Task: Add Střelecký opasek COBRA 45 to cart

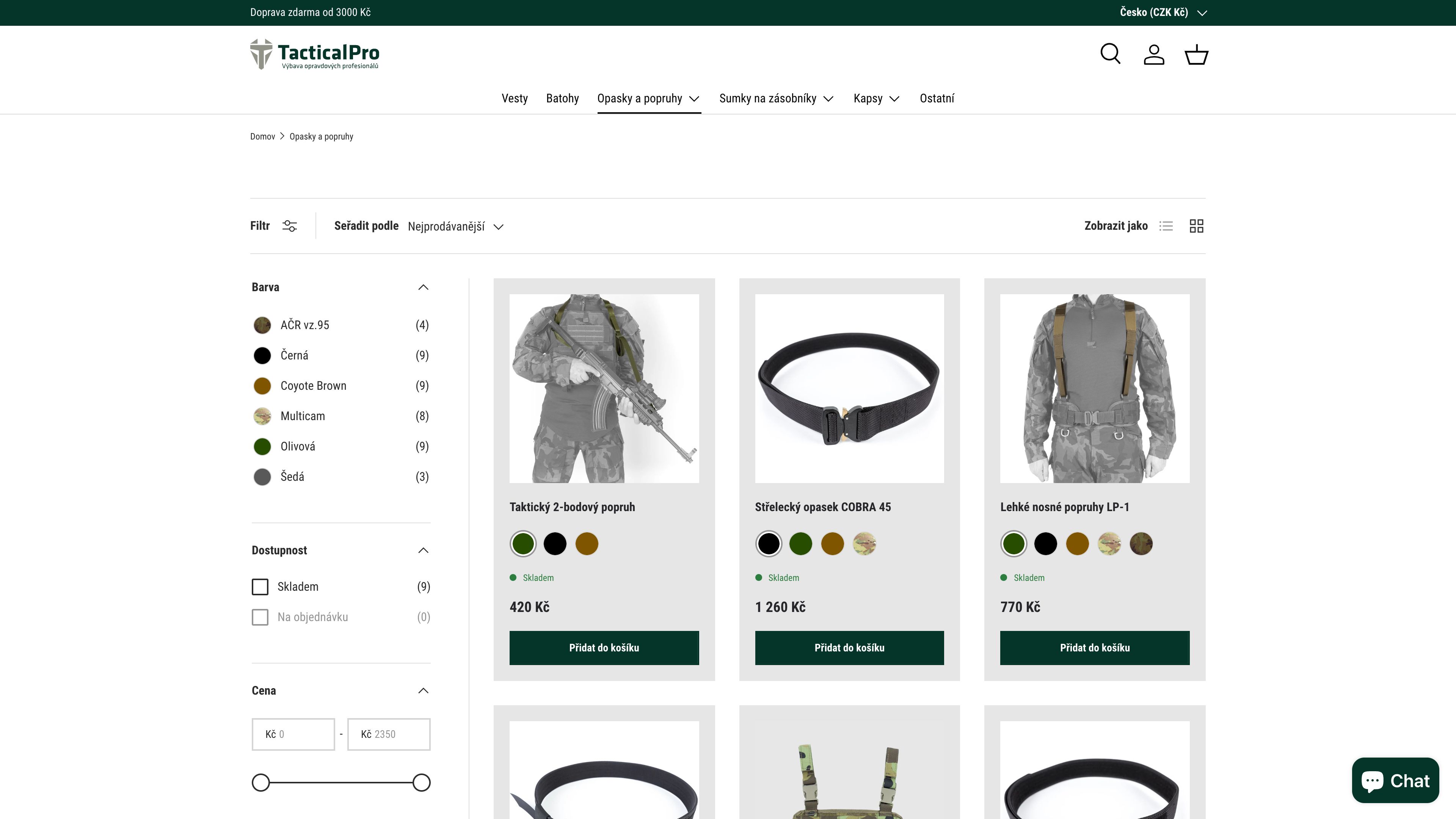Action: 849,648
